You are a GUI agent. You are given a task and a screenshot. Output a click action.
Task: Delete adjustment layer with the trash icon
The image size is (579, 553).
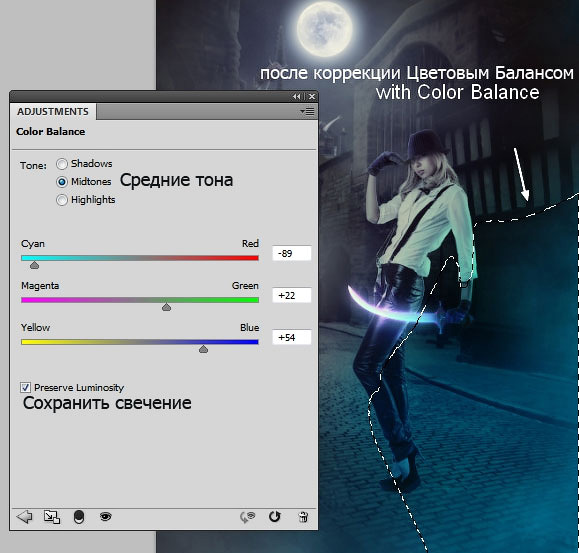303,517
